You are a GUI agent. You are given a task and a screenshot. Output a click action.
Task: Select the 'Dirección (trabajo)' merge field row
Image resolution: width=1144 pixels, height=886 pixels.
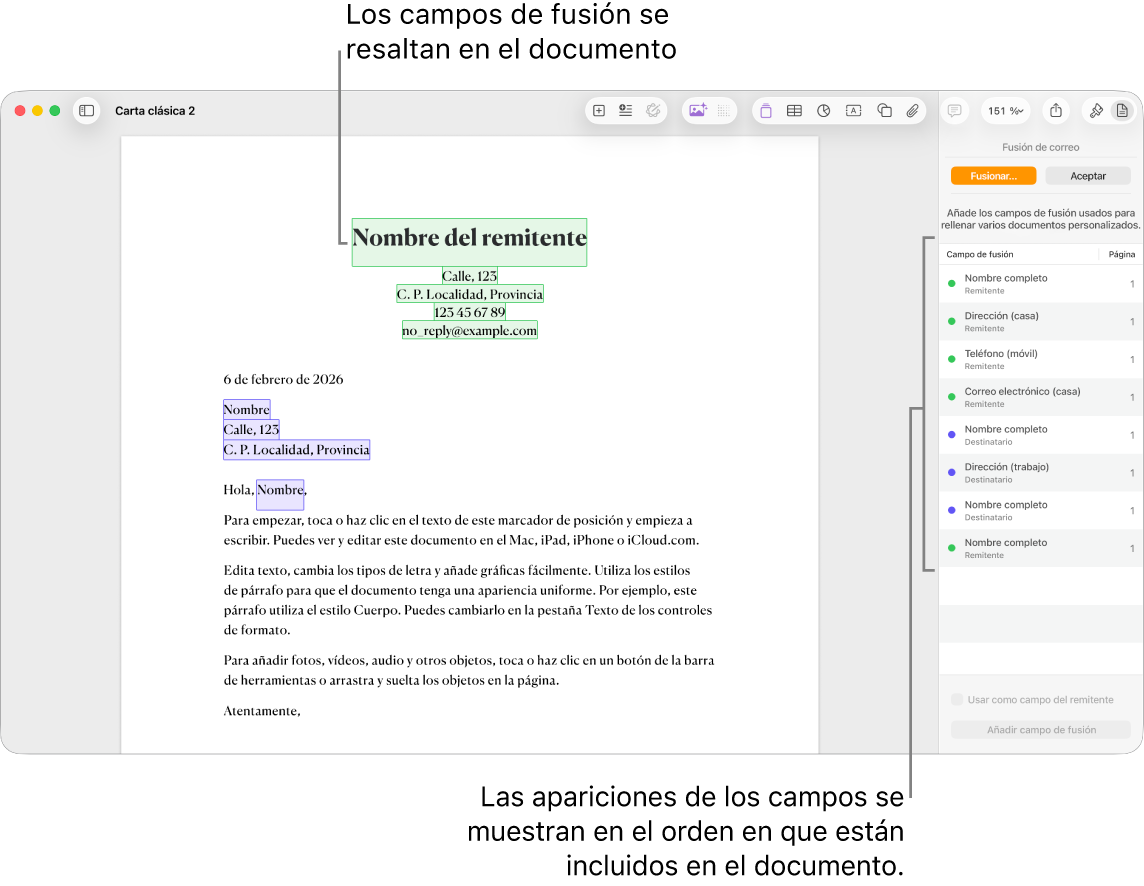[x=1040, y=472]
